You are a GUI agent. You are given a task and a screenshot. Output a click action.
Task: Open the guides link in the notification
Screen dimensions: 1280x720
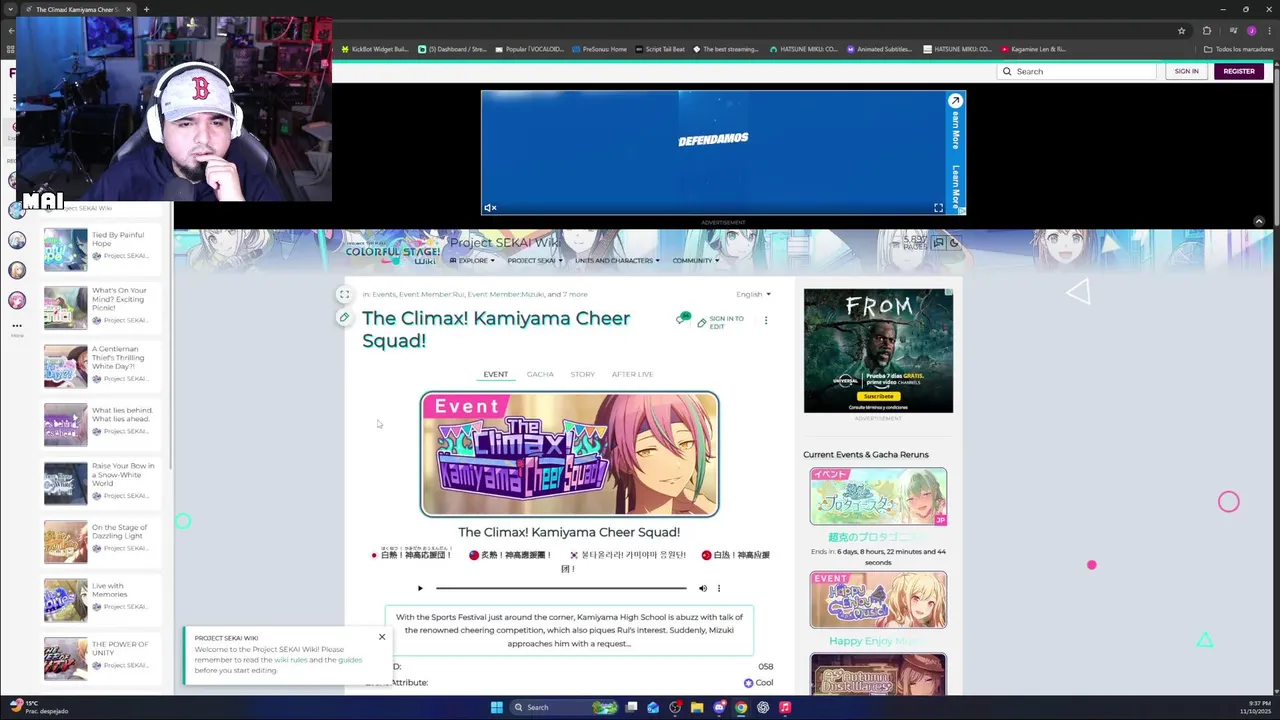(x=350, y=660)
